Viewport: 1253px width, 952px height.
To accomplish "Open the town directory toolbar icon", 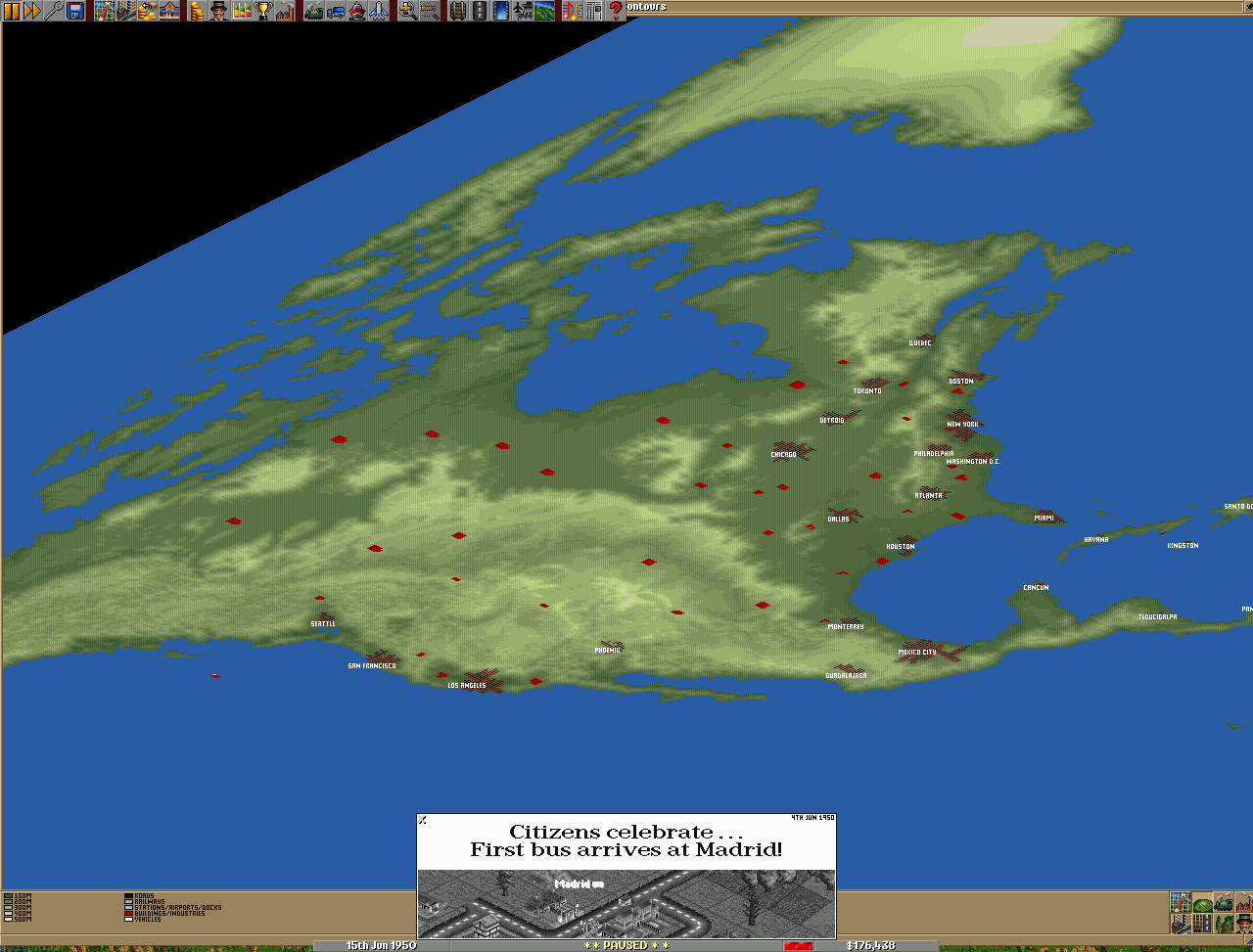I will [126, 11].
